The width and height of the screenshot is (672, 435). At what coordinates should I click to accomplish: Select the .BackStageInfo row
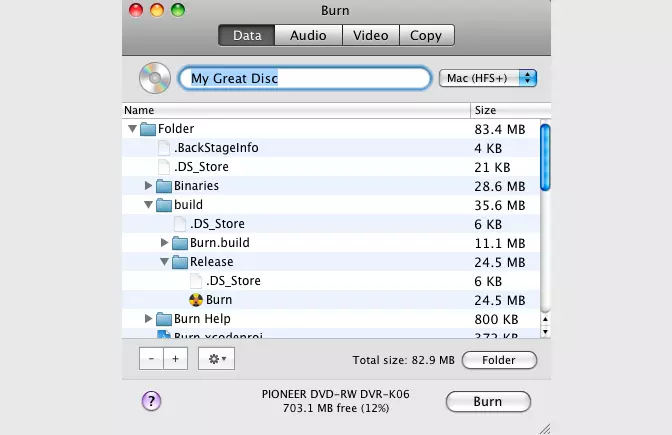coord(331,148)
